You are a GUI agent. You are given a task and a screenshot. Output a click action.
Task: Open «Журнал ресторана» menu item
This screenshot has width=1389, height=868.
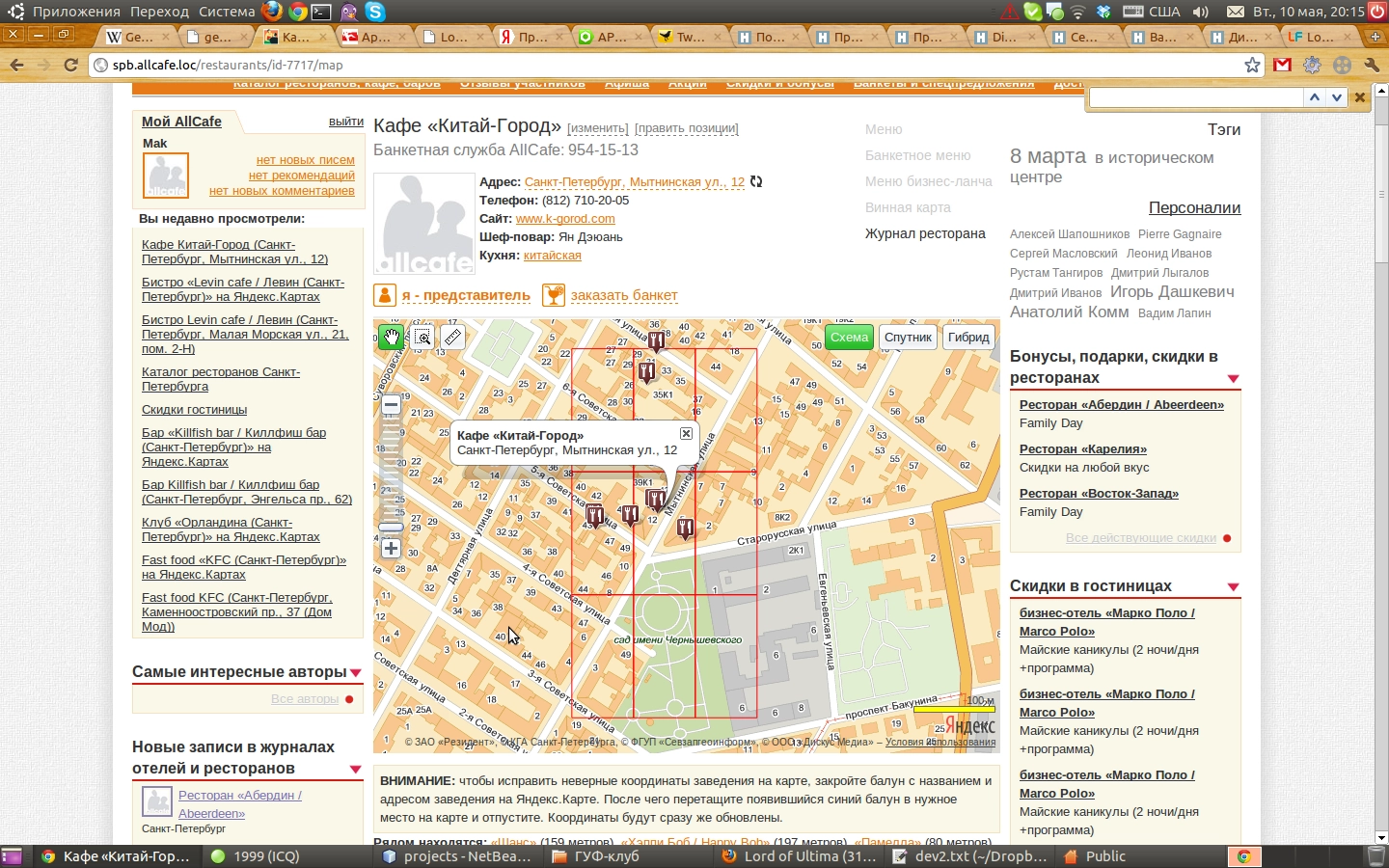point(925,233)
